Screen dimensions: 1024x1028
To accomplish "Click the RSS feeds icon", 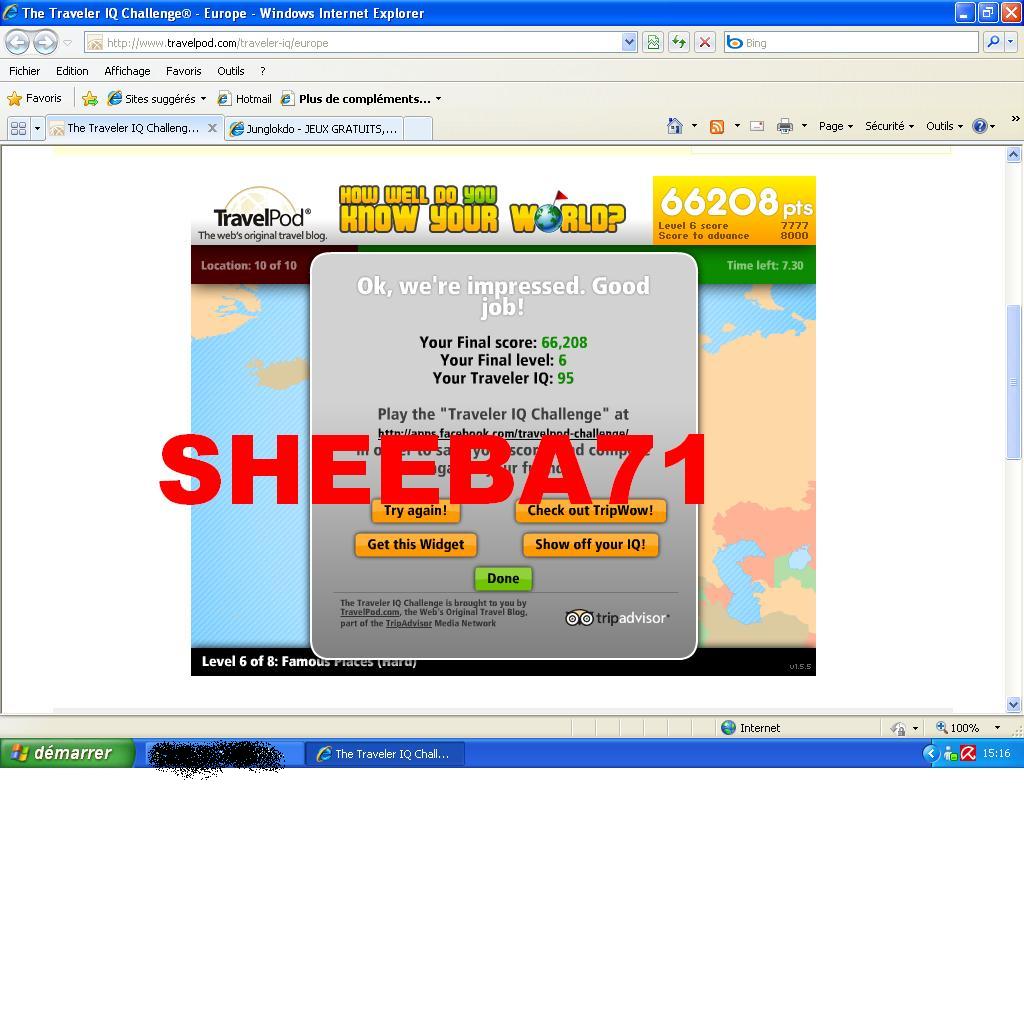I will coord(717,126).
